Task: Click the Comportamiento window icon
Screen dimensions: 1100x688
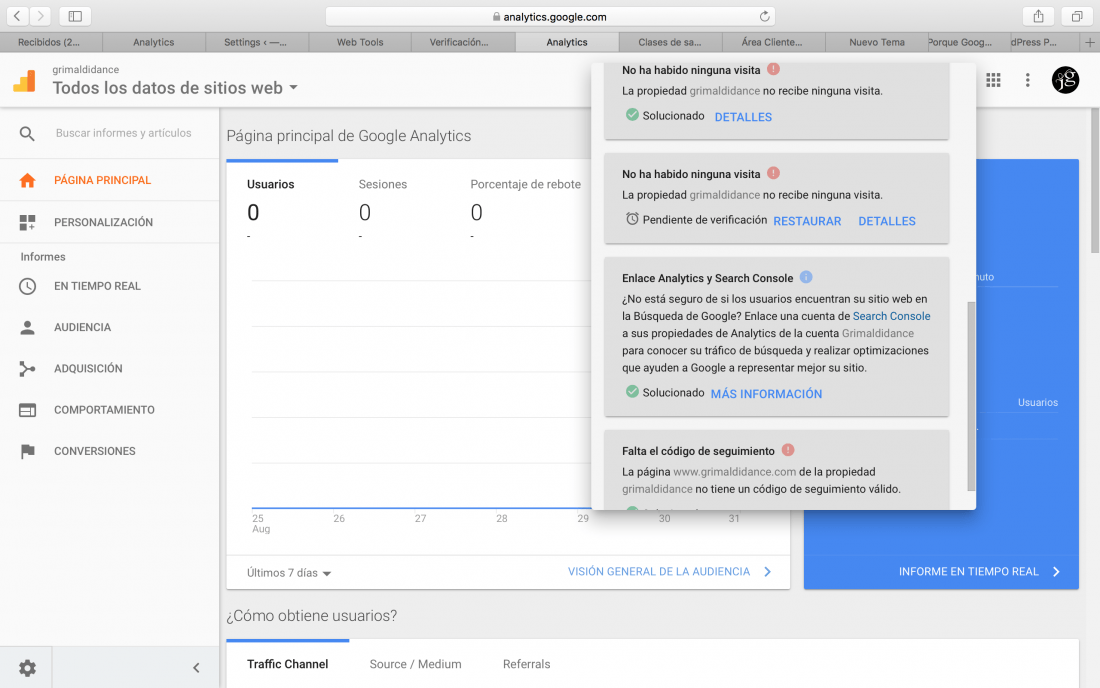Action: (27, 410)
